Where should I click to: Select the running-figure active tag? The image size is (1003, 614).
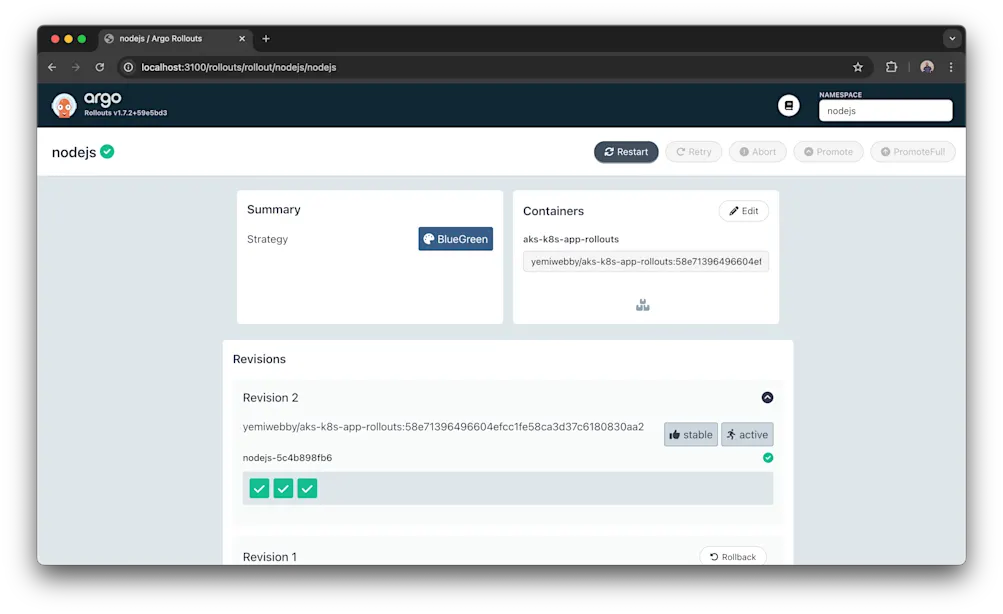[x=747, y=434]
